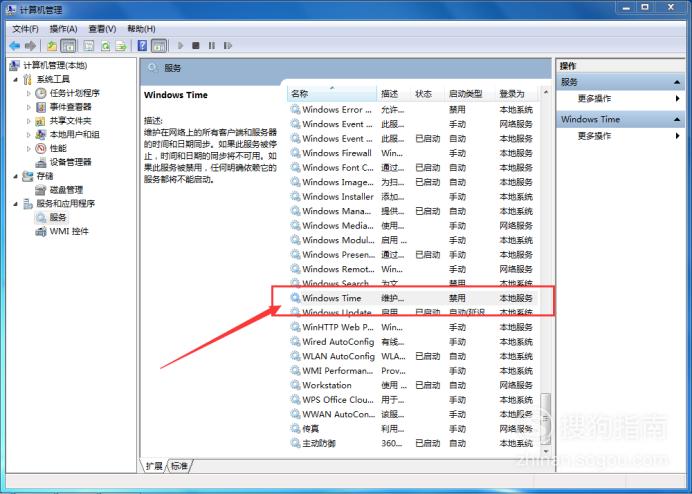Expand the 本地用户和组 node

coord(29,135)
